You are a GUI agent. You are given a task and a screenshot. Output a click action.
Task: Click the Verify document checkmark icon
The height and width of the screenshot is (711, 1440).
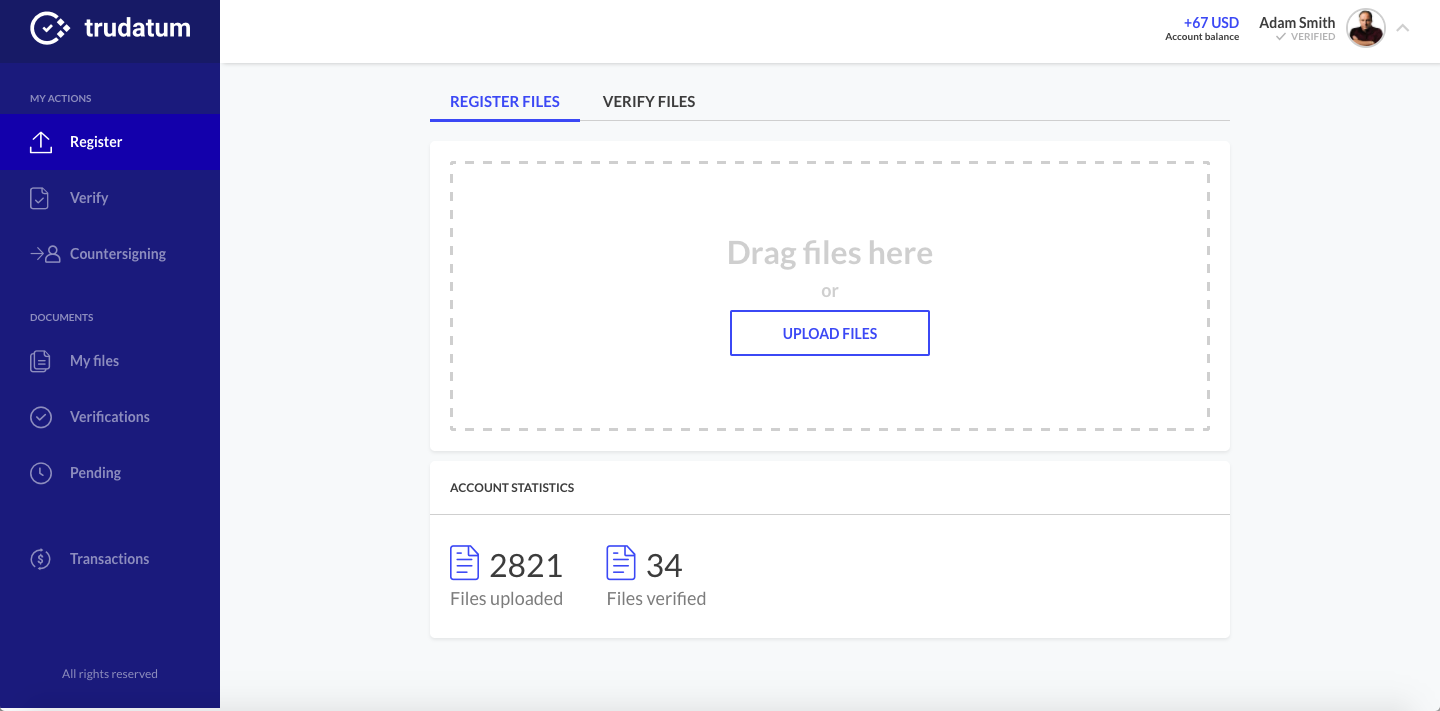click(40, 198)
